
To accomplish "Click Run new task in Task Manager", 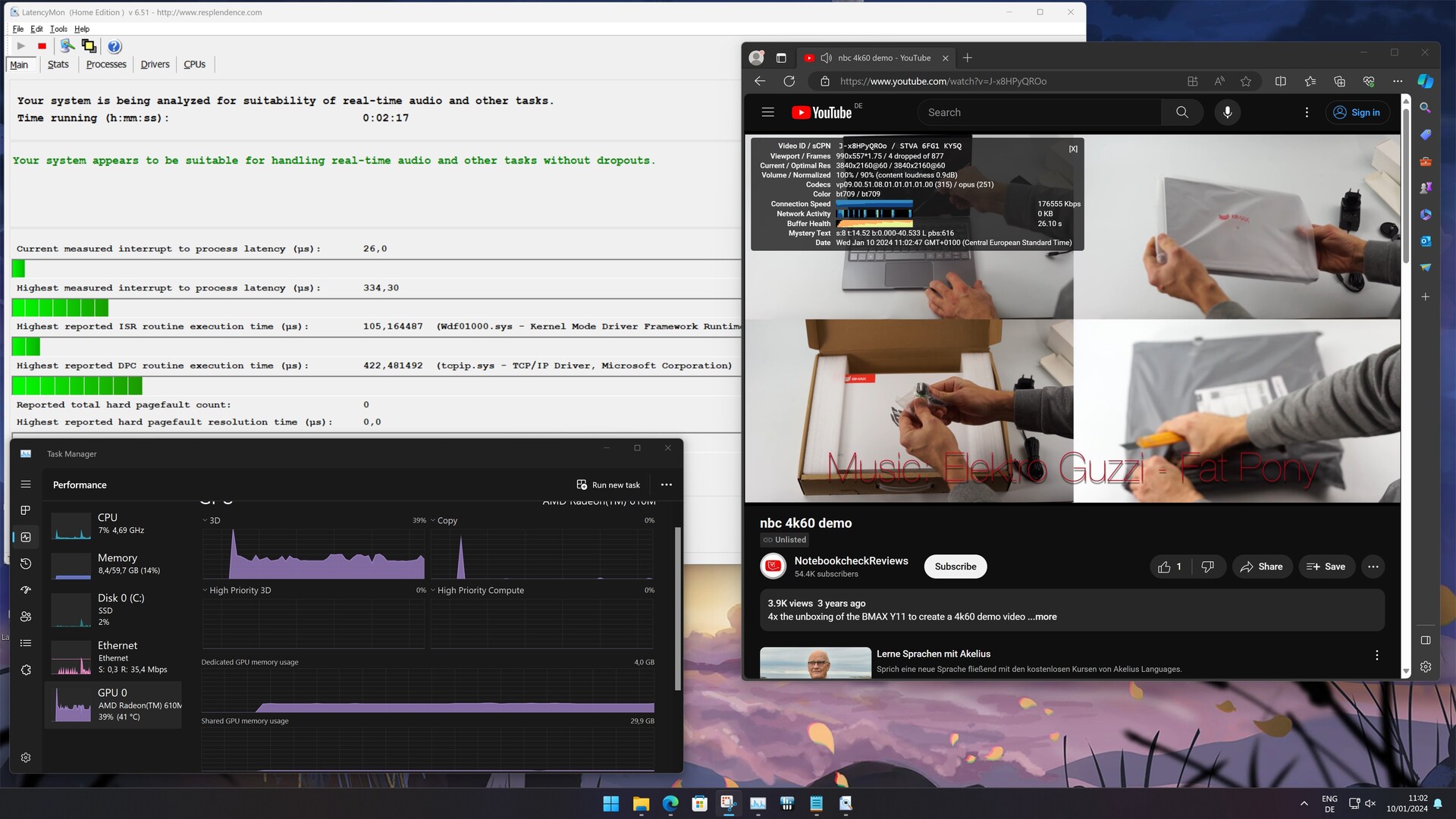I will 608,485.
